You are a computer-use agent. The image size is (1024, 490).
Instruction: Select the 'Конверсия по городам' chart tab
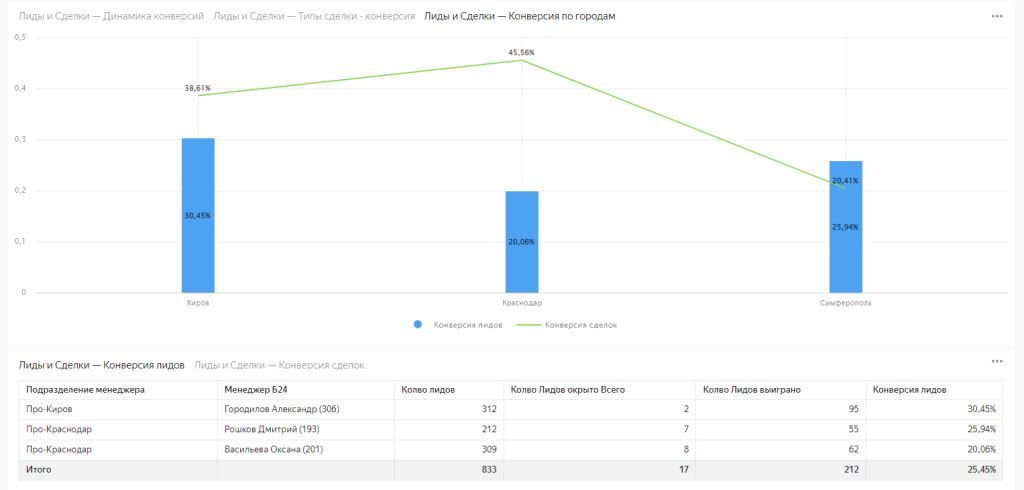519,17
